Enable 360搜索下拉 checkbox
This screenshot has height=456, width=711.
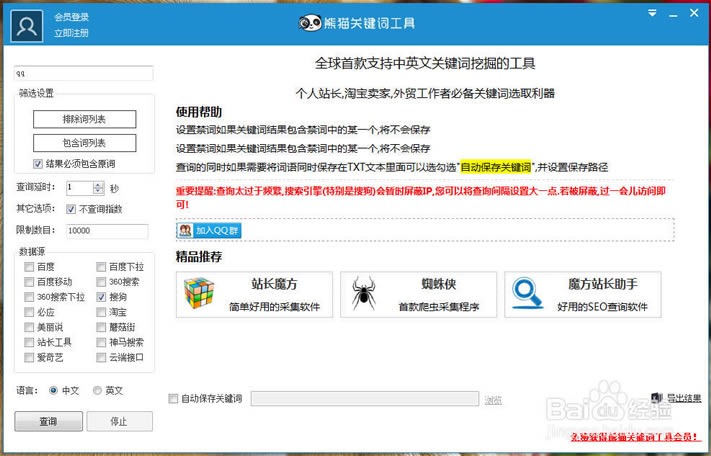click(29, 297)
